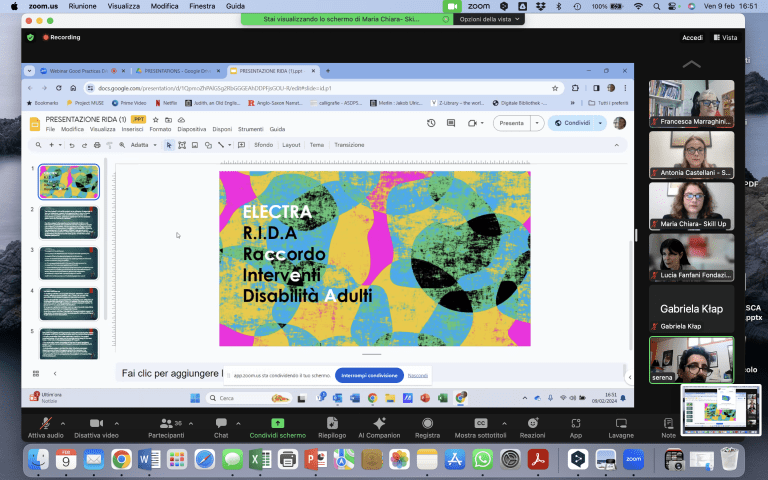The image size is (768, 480).
Task: Toggle camera with Disattiva video
Action: tap(96, 423)
